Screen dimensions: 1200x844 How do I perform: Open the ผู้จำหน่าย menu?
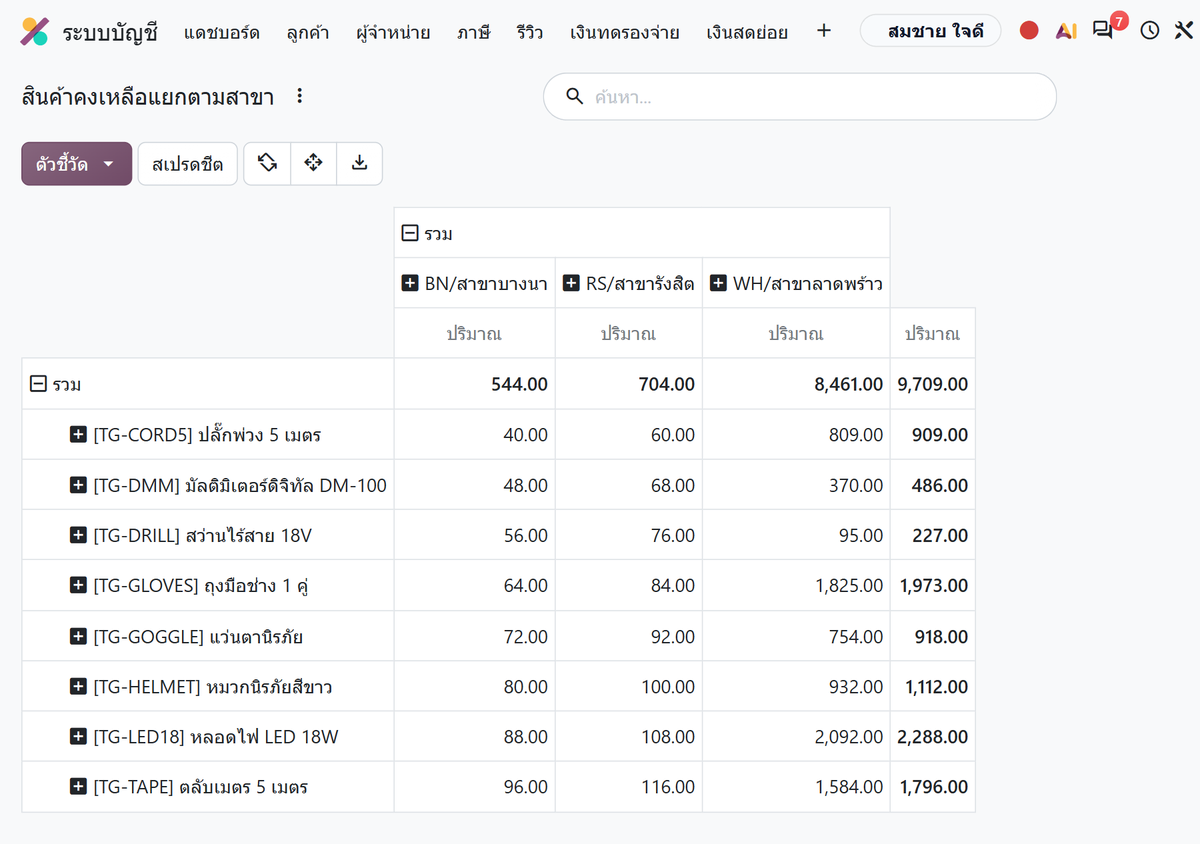393,32
